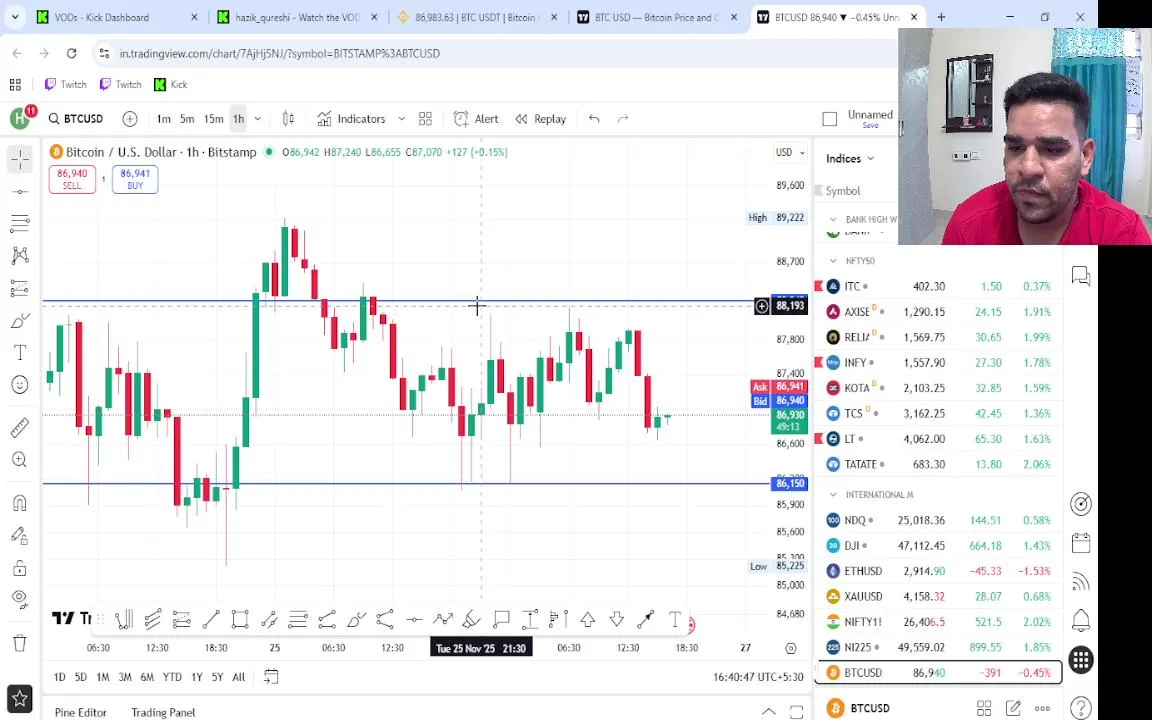
Task: Open the candlestick chart style selector
Action: click(x=288, y=119)
